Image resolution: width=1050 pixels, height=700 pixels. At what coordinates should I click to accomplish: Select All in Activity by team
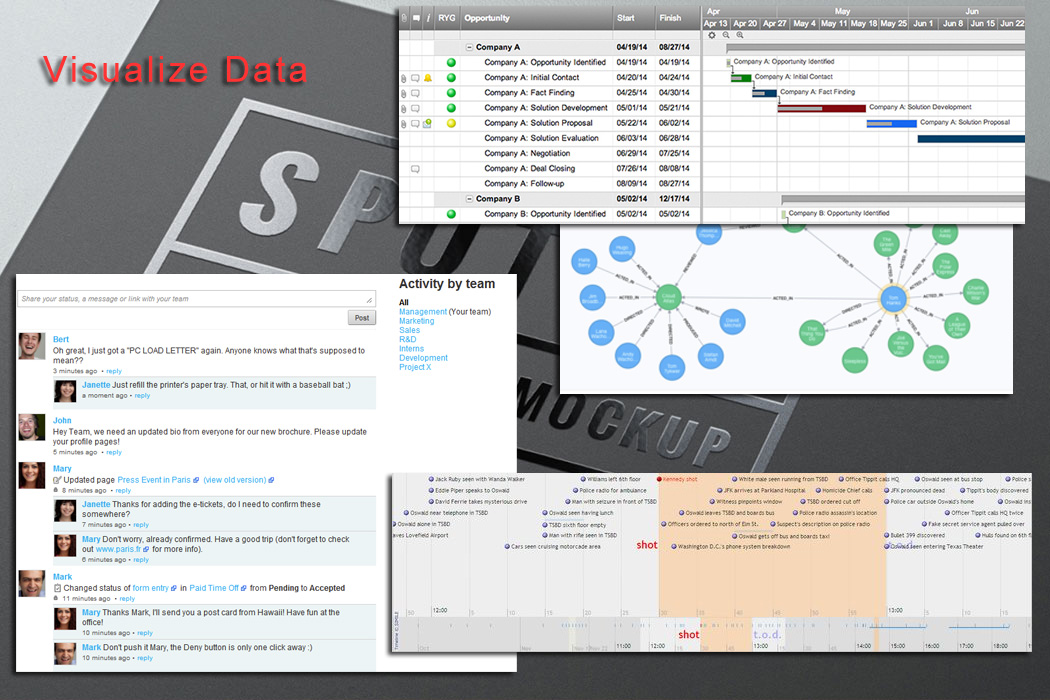(x=404, y=302)
